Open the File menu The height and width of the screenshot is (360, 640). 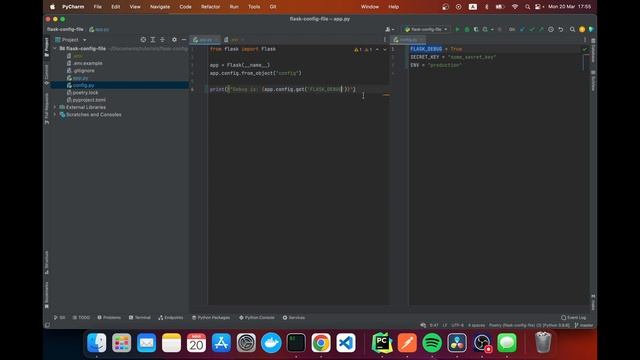98,7
